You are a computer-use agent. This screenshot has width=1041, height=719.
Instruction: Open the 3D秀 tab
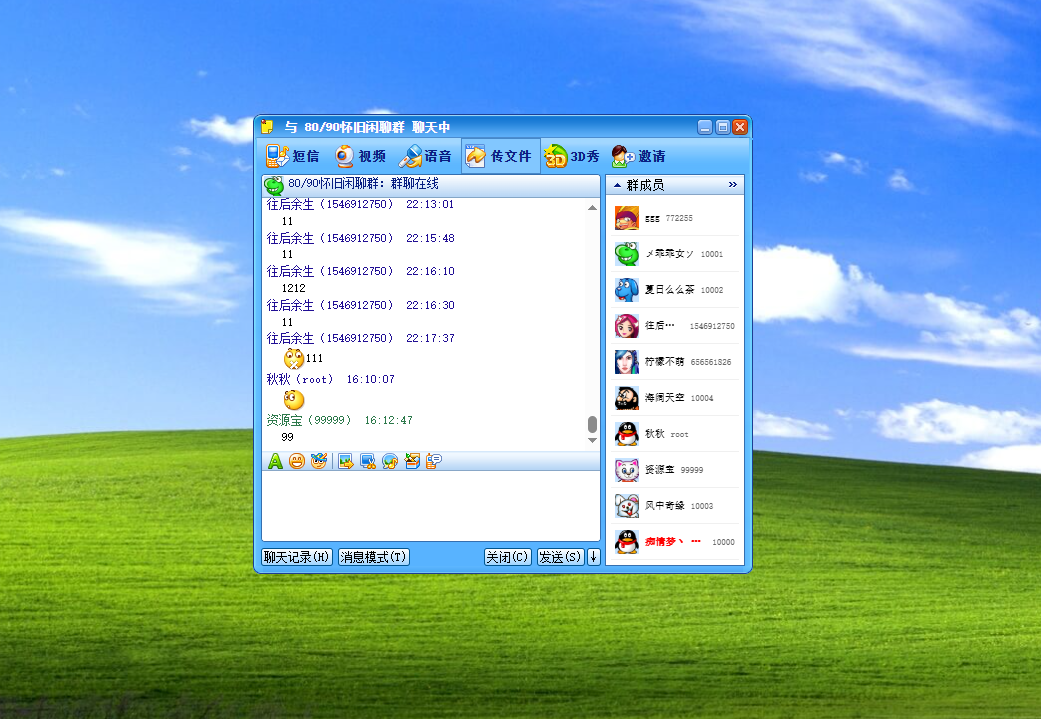click(x=573, y=156)
